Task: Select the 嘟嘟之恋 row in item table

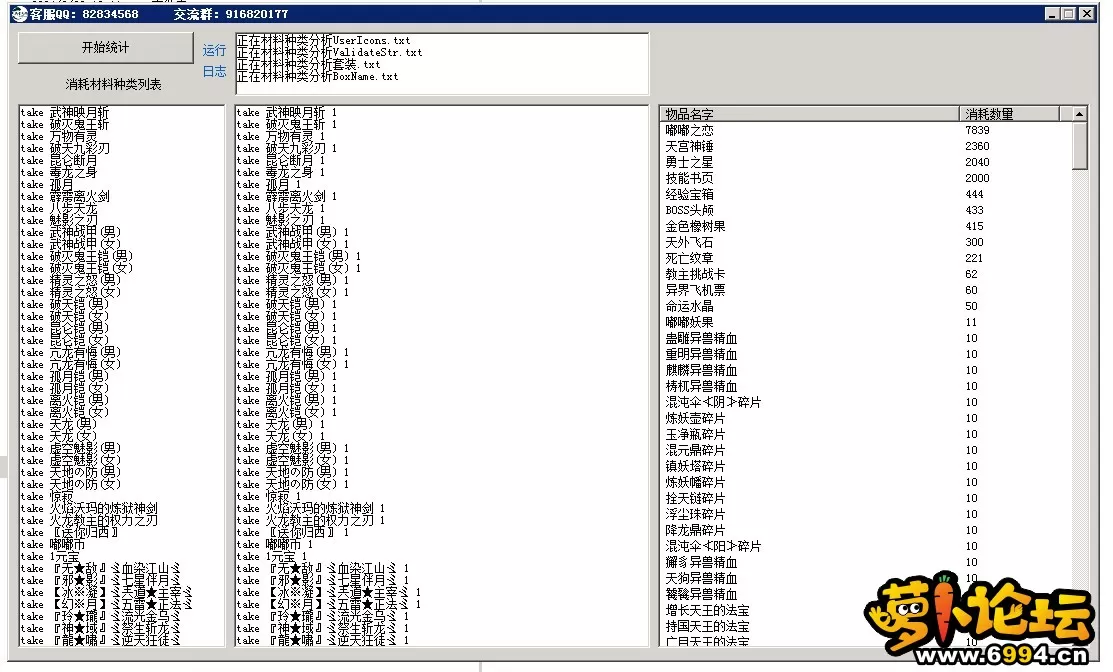Action: 866,131
